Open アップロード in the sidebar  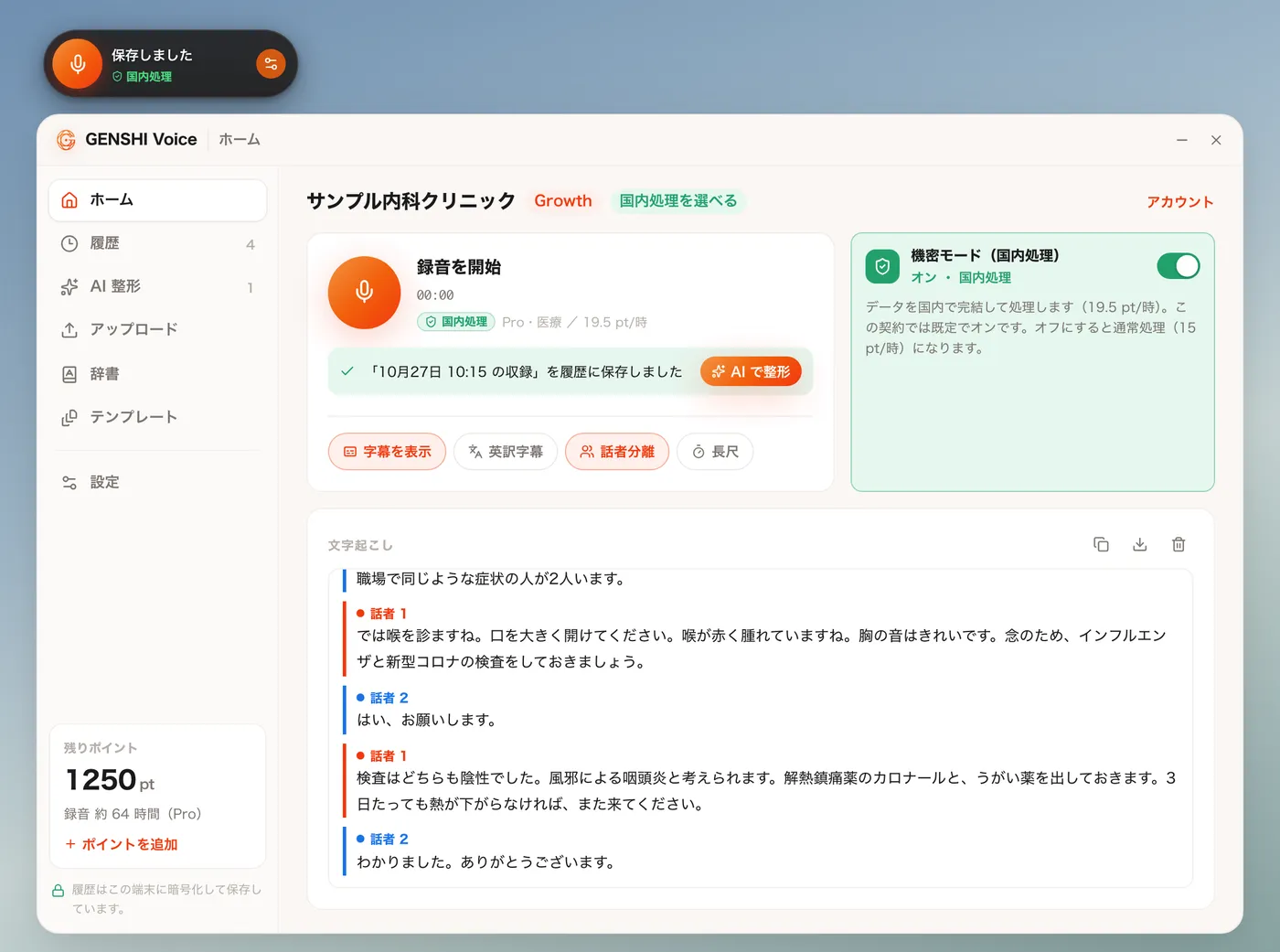click(157, 329)
